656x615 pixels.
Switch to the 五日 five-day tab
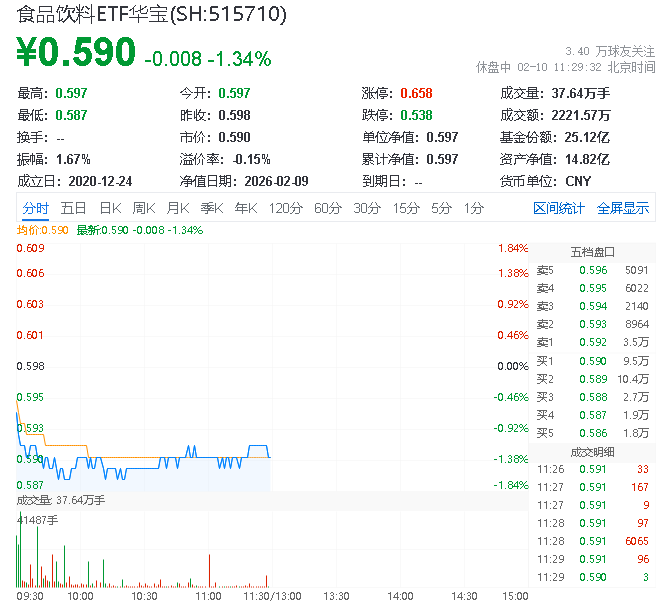73,208
